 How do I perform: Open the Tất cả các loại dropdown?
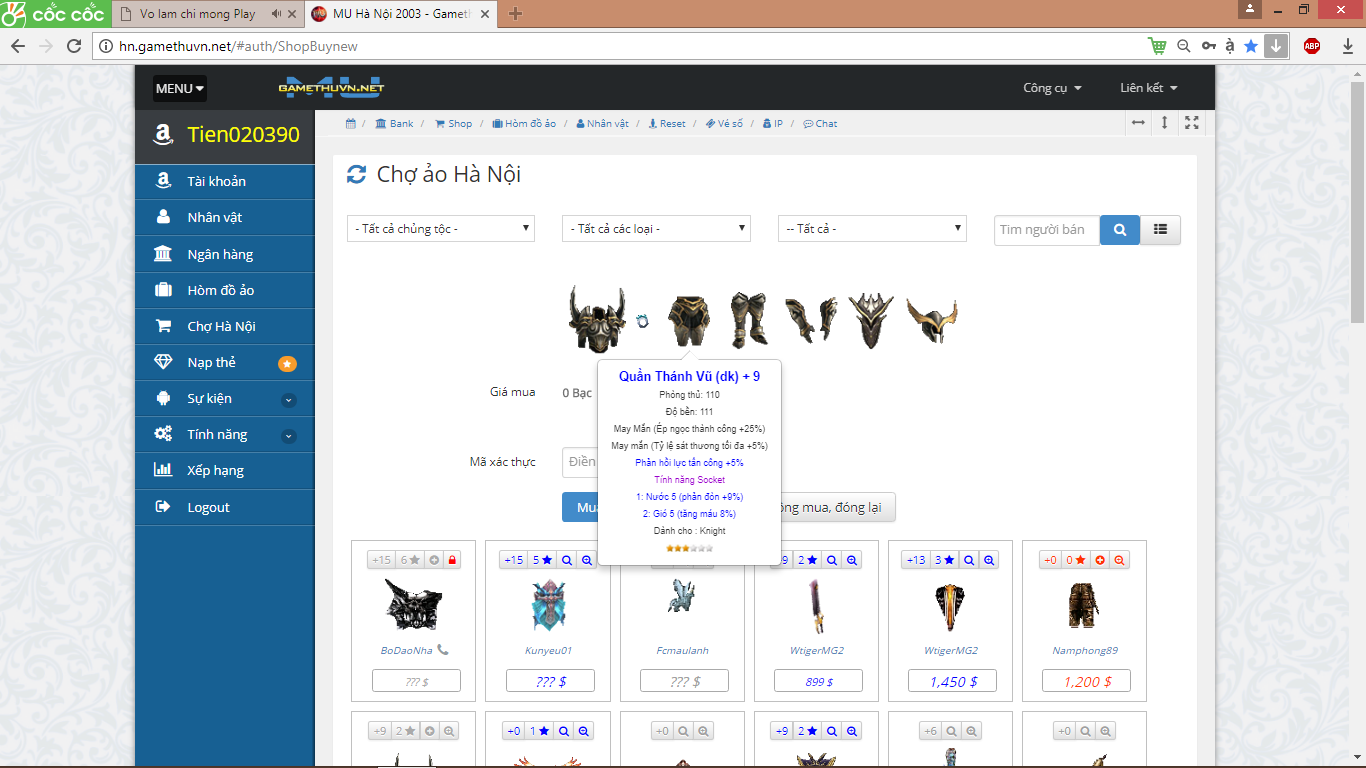tap(656, 229)
